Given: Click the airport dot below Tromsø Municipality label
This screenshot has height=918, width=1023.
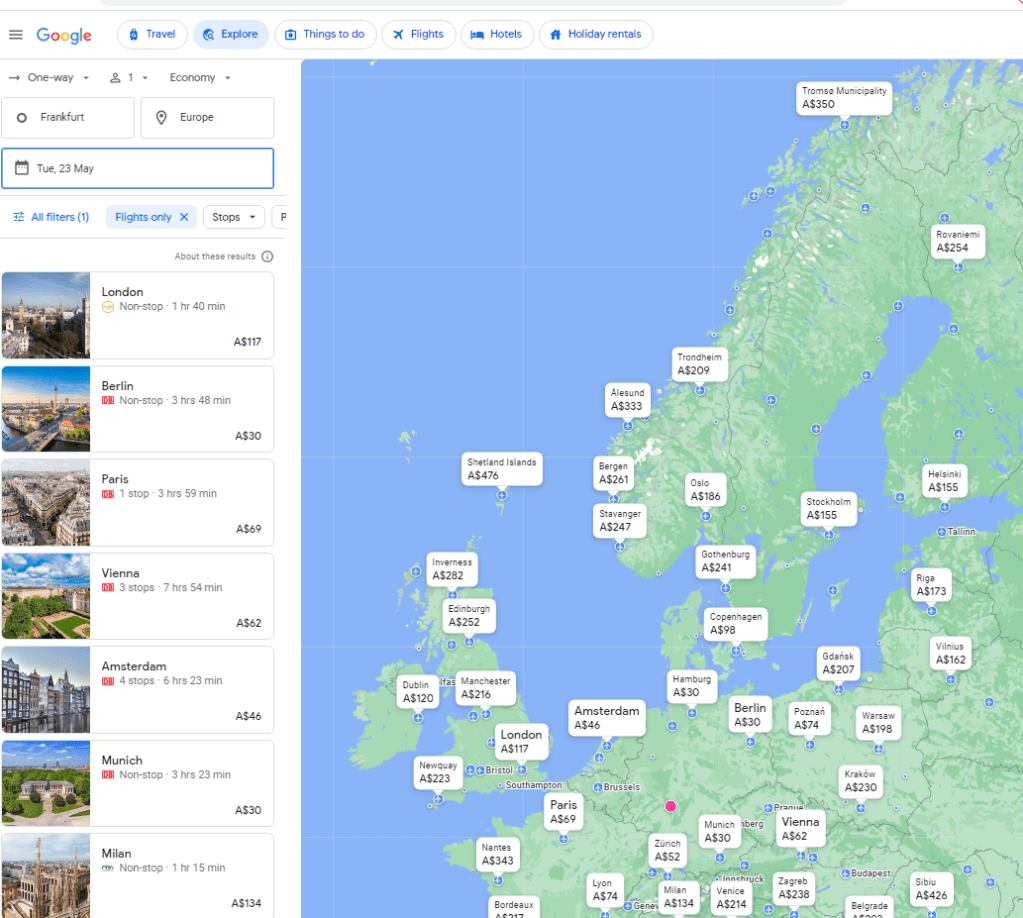Looking at the screenshot, I should 844,125.
